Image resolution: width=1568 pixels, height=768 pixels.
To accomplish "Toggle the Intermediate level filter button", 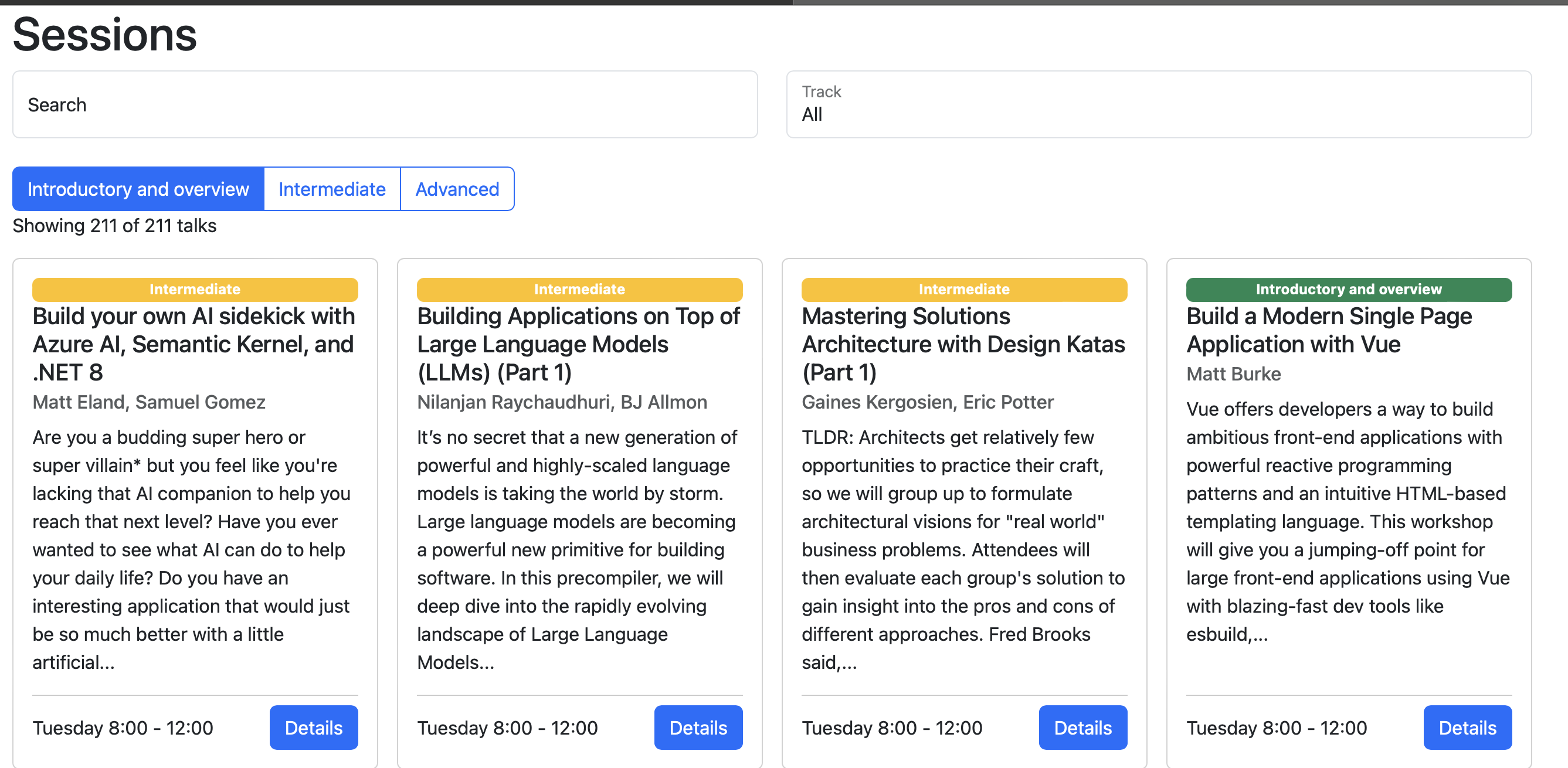I will pyautogui.click(x=332, y=189).
